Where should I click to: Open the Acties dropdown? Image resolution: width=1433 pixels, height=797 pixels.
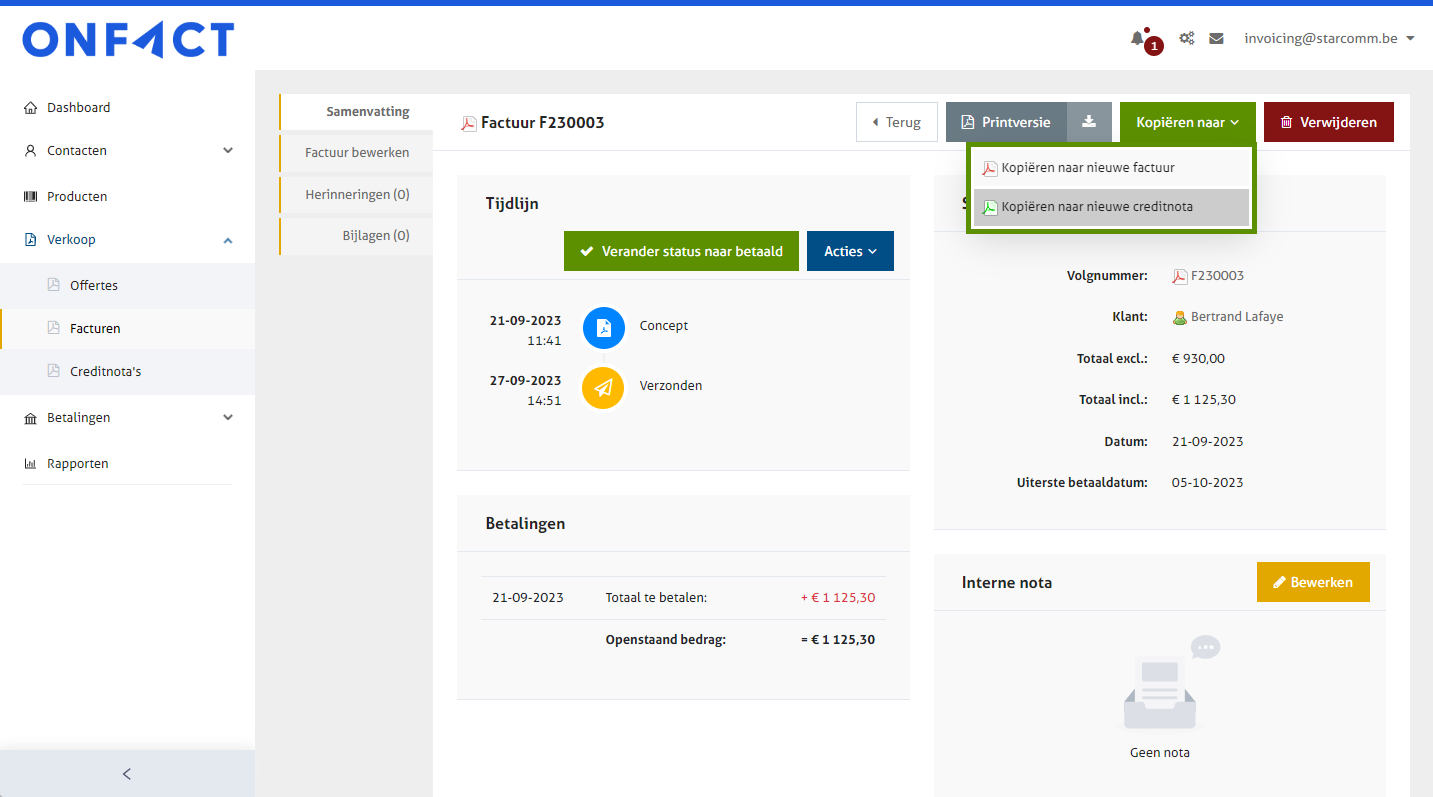(850, 252)
